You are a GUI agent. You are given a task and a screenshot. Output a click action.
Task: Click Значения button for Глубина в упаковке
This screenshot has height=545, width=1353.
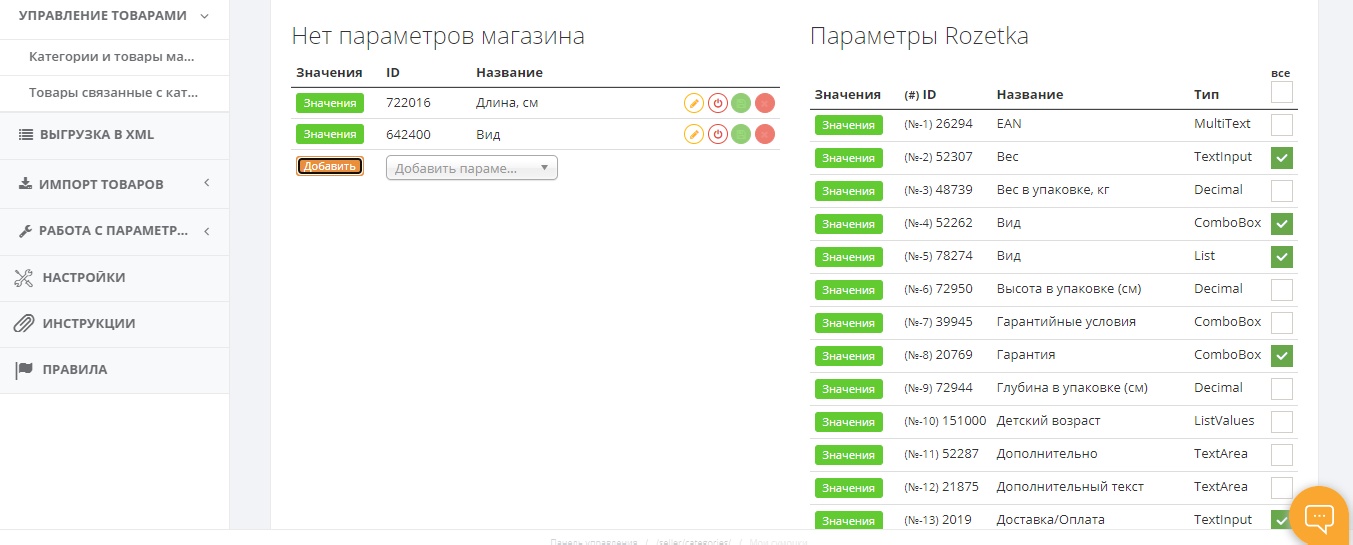pyautogui.click(x=849, y=389)
